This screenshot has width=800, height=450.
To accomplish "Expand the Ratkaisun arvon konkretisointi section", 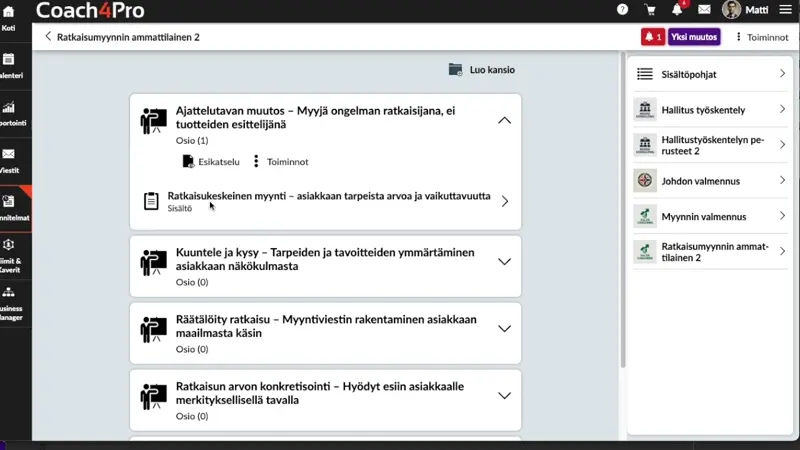I will click(x=504, y=395).
